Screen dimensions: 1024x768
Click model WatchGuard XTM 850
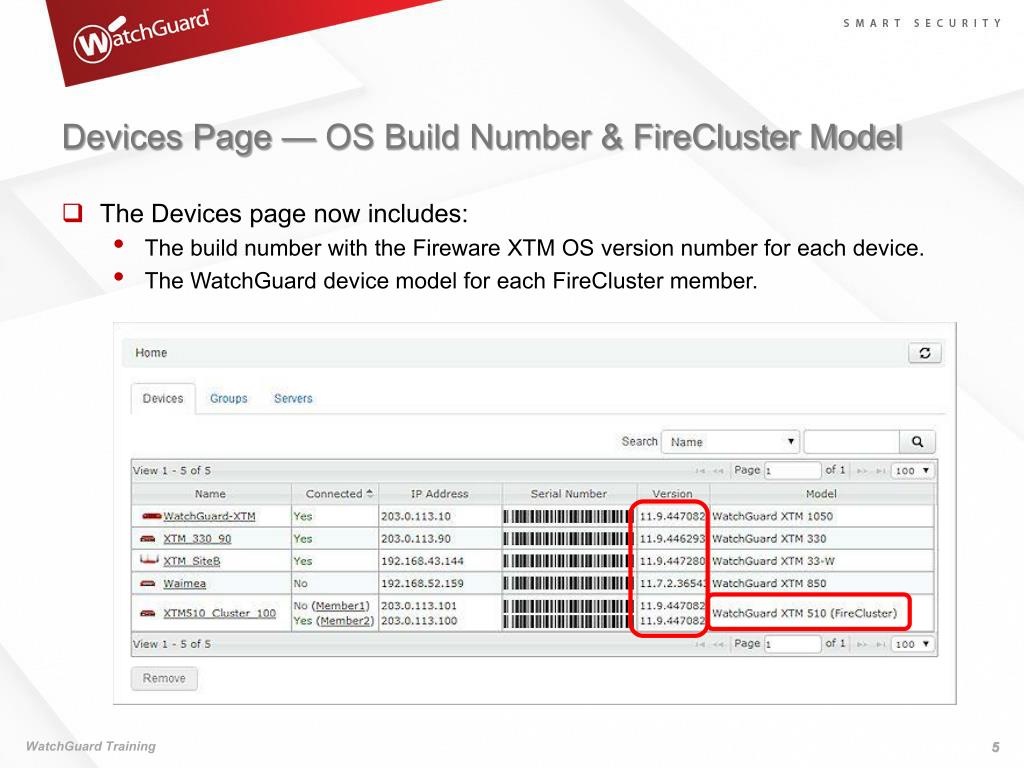pos(769,583)
